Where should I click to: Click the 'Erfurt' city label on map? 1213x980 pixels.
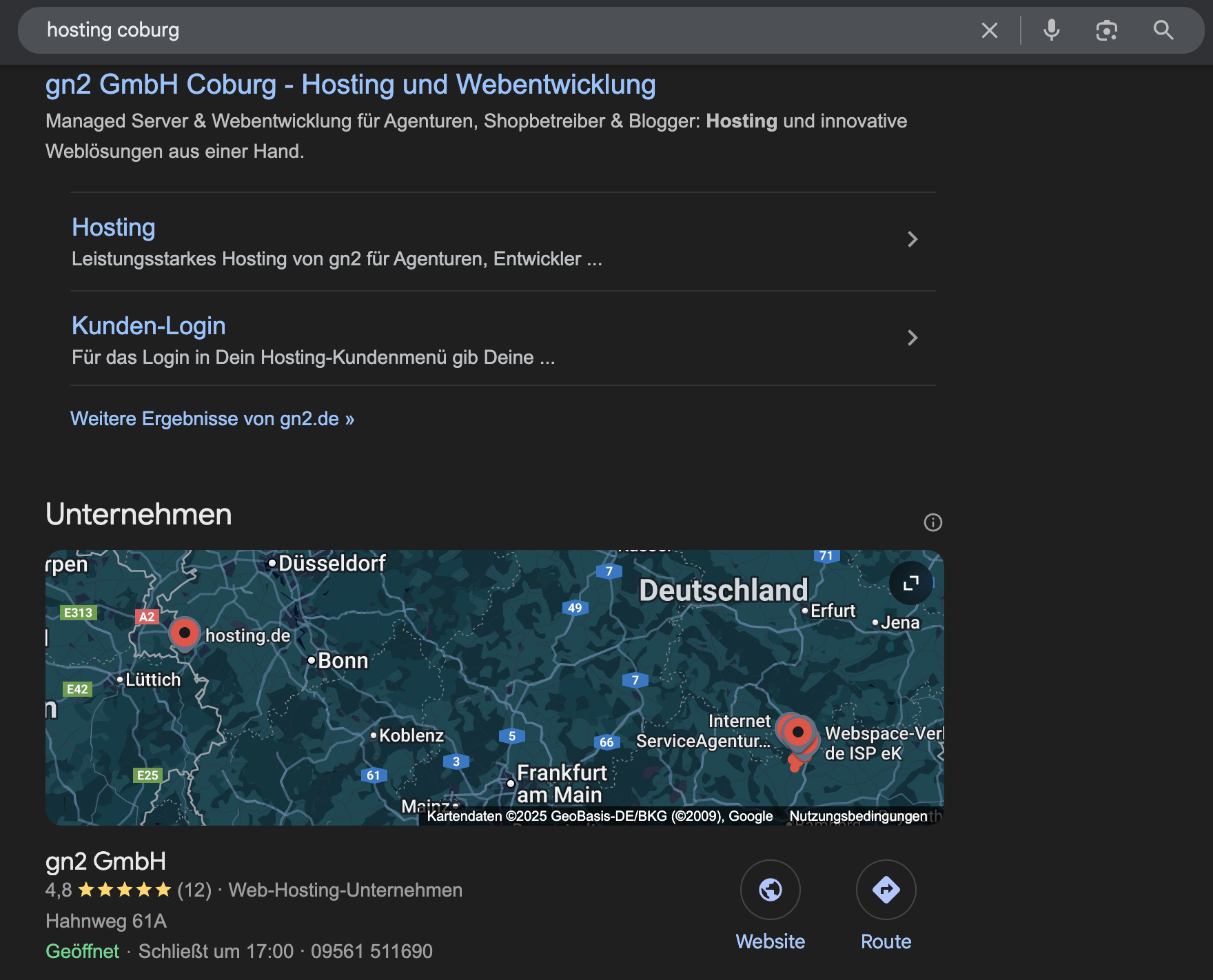833,611
